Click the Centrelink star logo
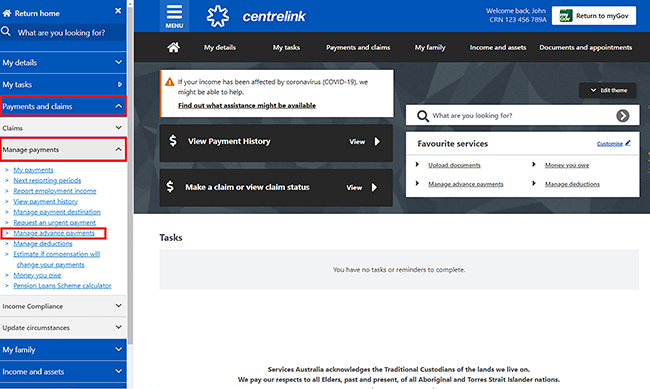 pos(218,16)
